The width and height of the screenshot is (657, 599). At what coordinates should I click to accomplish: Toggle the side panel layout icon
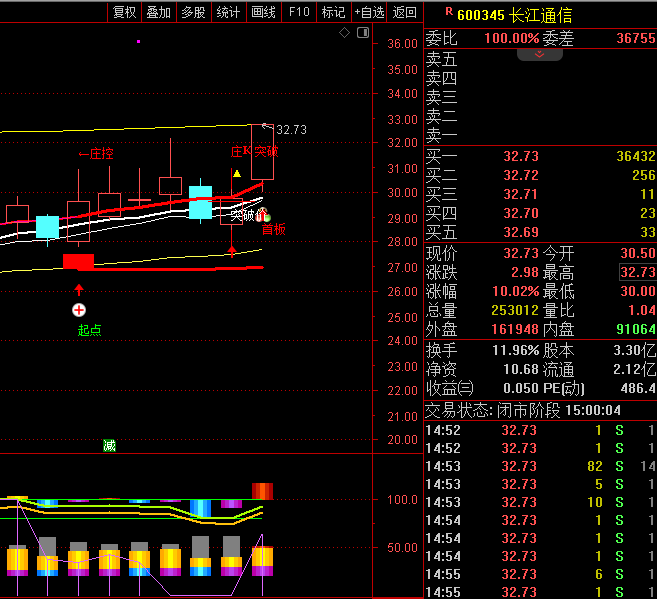[x=360, y=33]
